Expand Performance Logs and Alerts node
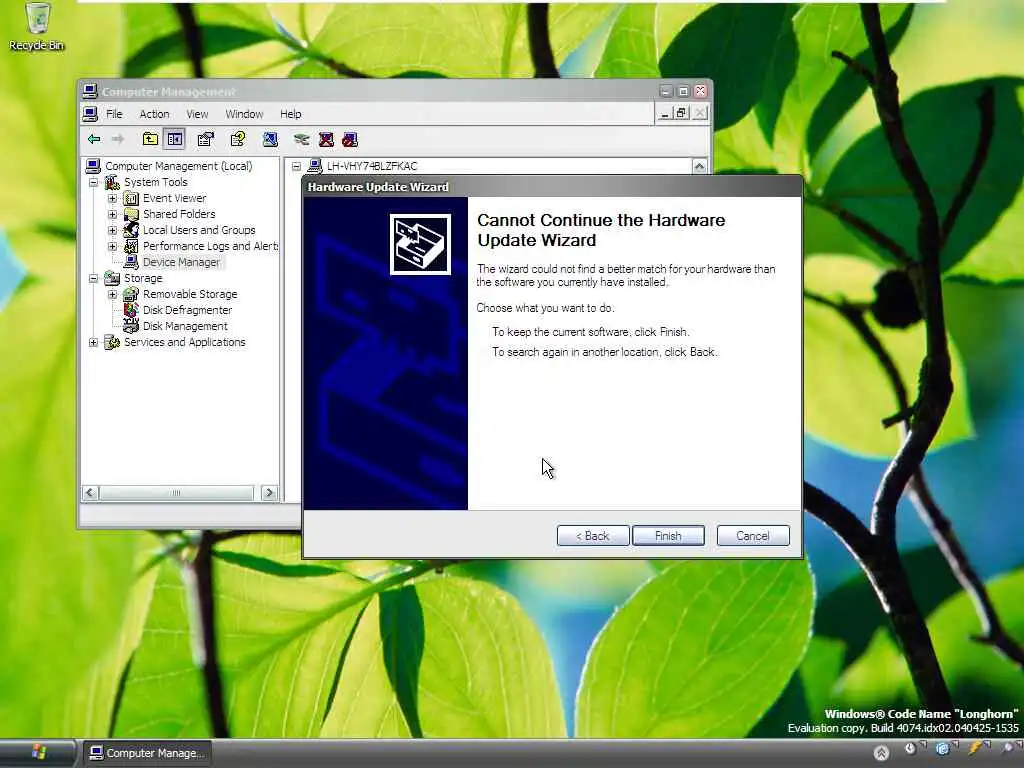 (x=112, y=246)
